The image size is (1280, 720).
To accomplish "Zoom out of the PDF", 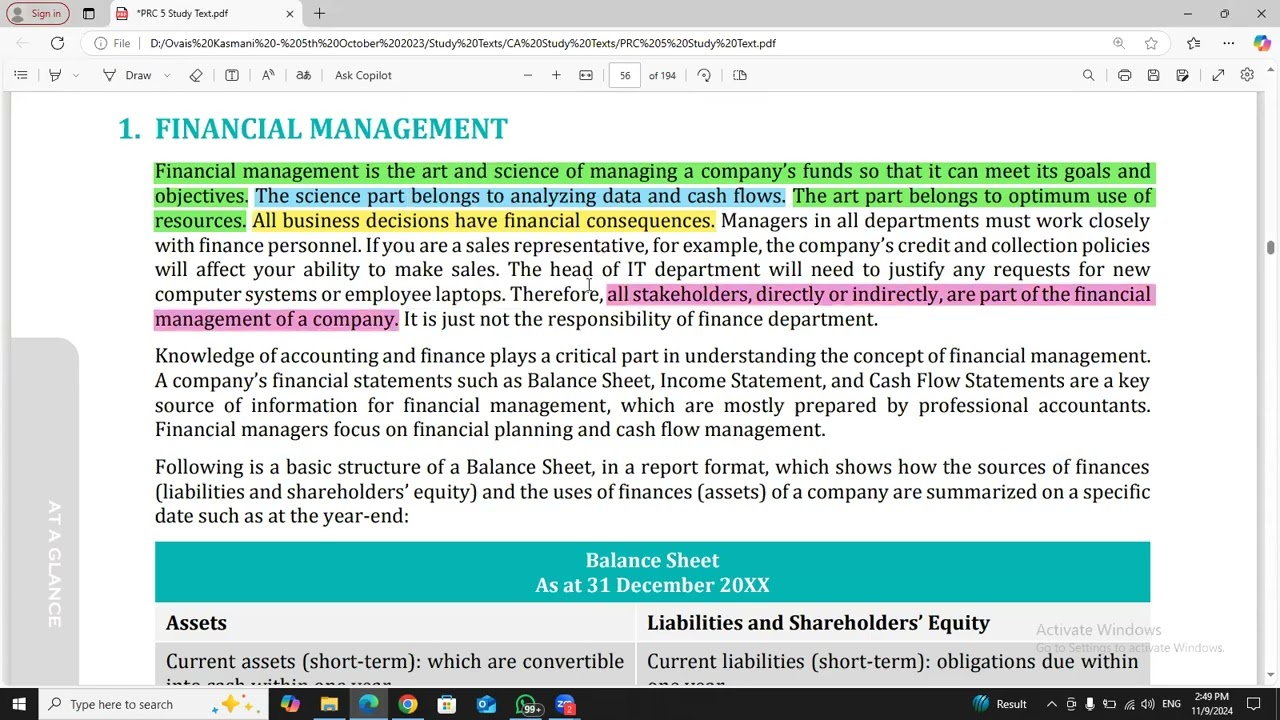I will point(528,75).
